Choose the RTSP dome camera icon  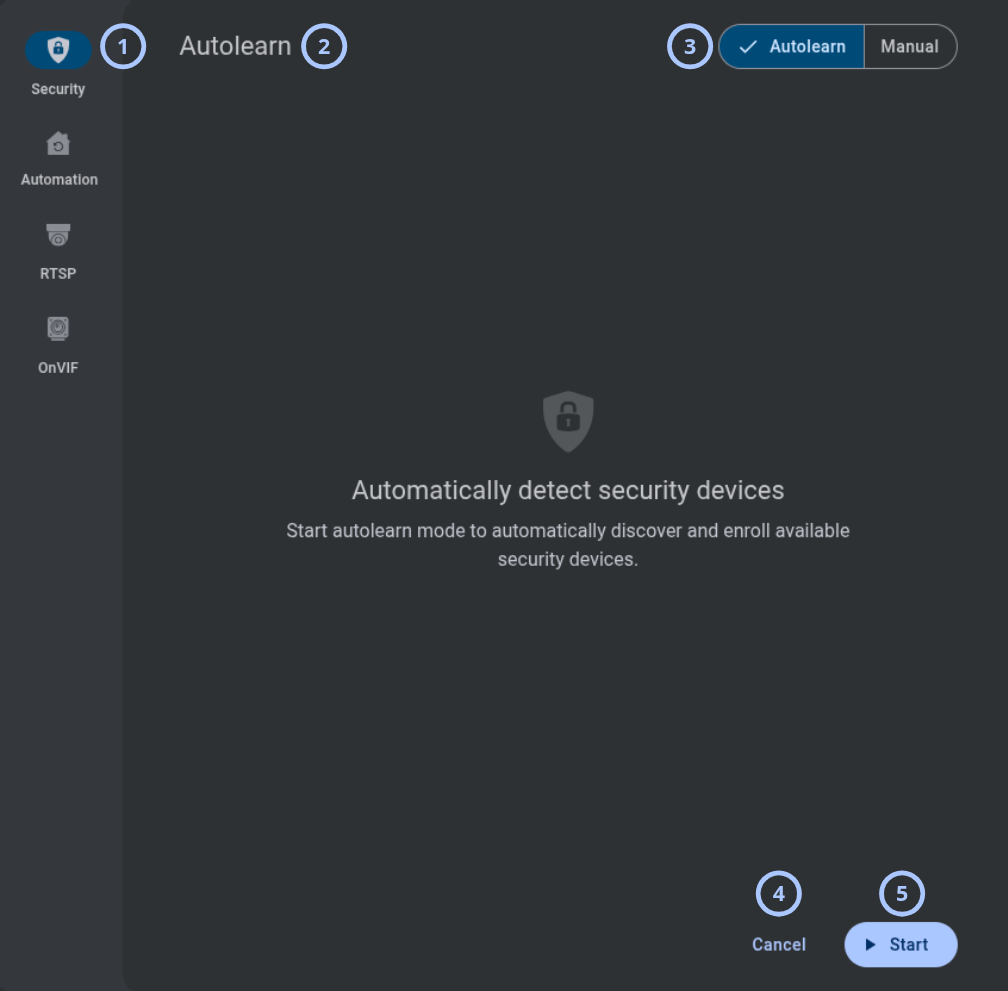coord(58,235)
